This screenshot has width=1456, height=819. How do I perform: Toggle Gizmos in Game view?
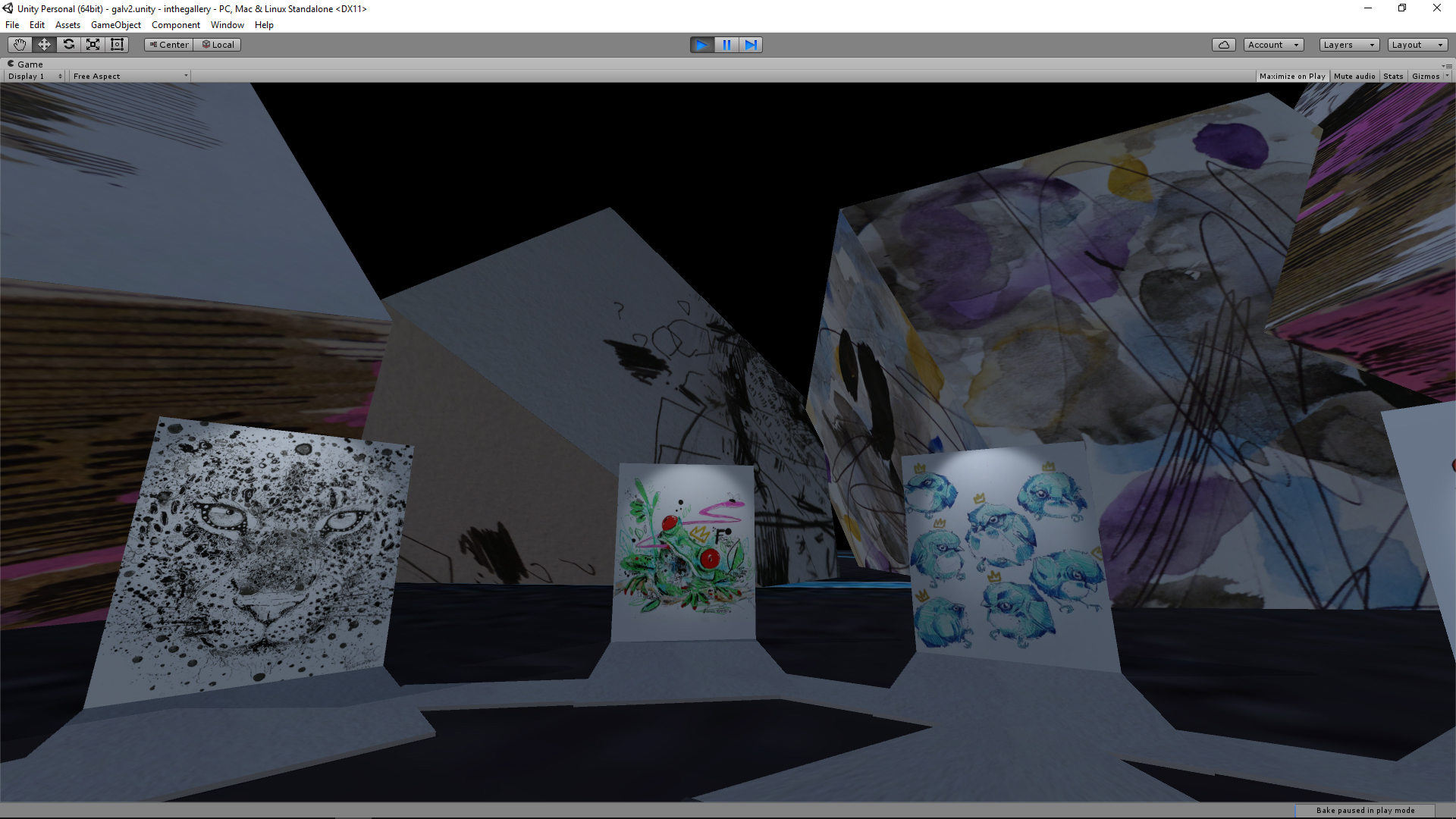click(1426, 77)
